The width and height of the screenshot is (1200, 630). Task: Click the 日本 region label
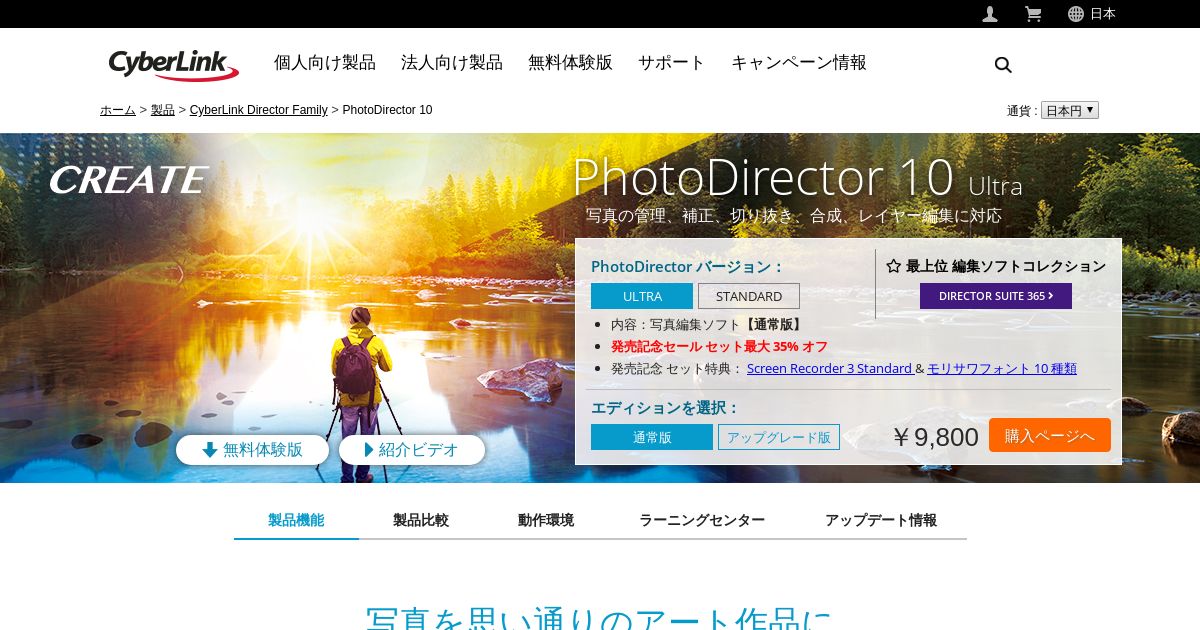pos(1103,14)
